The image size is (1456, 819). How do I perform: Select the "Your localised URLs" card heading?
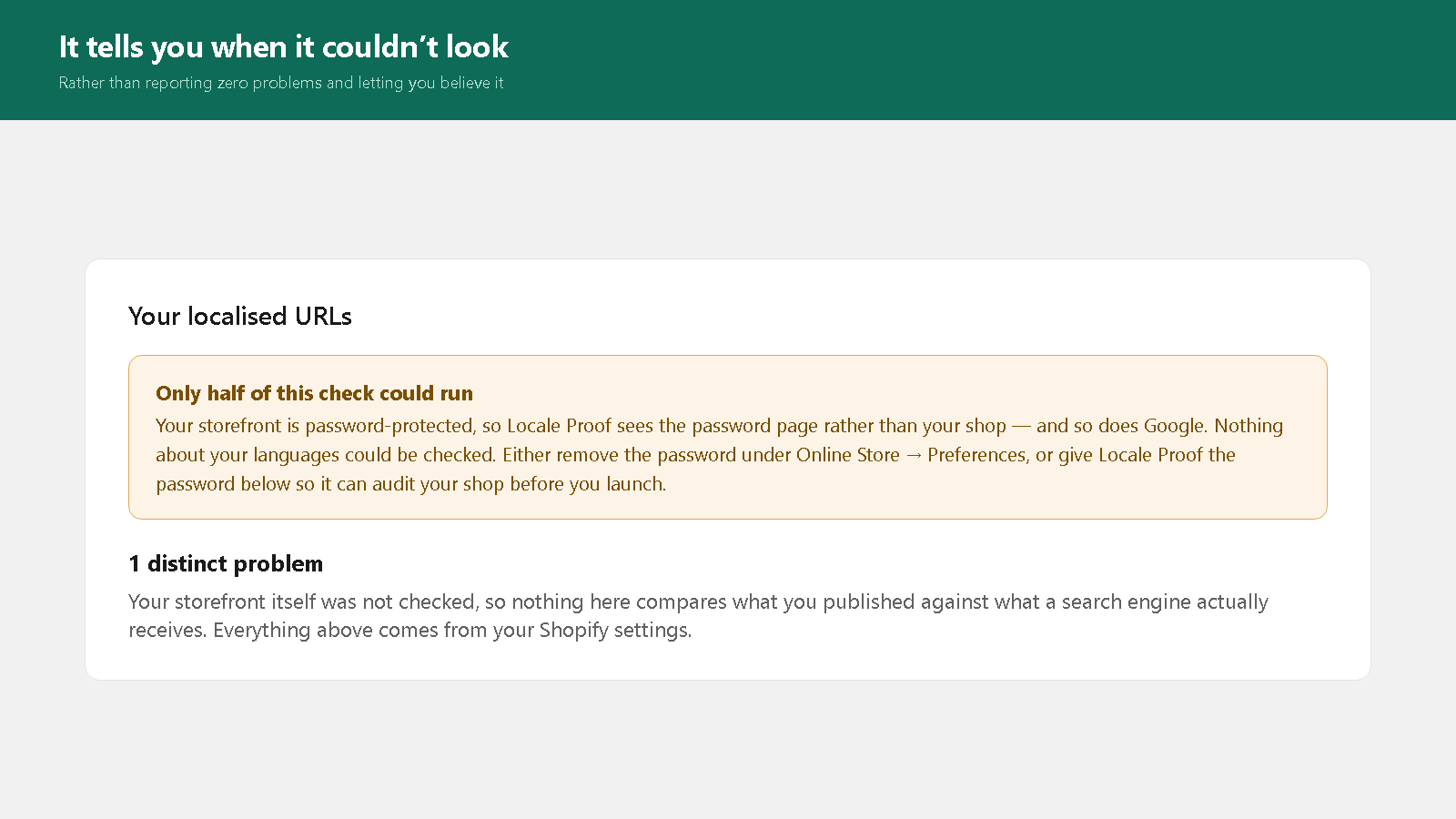(x=240, y=316)
